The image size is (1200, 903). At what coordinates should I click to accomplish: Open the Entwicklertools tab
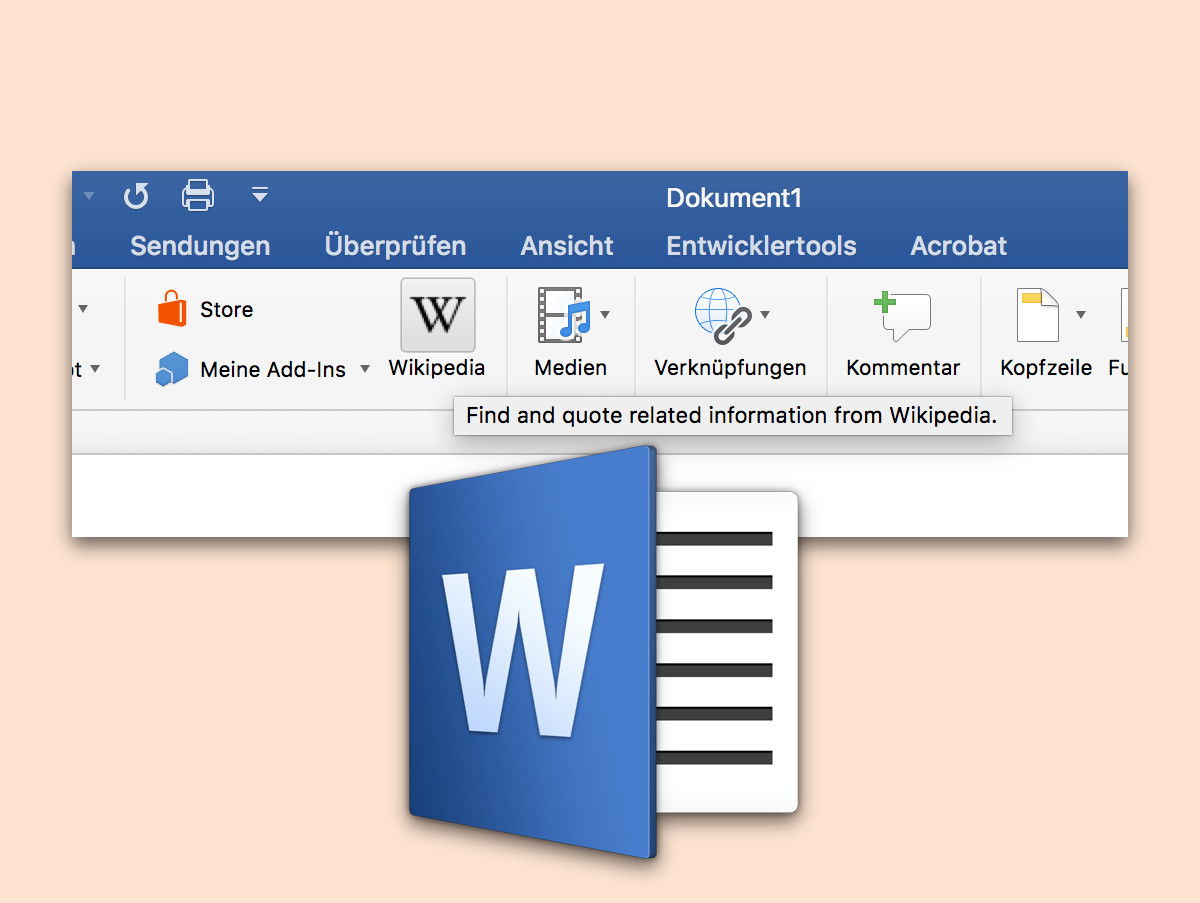coord(761,246)
